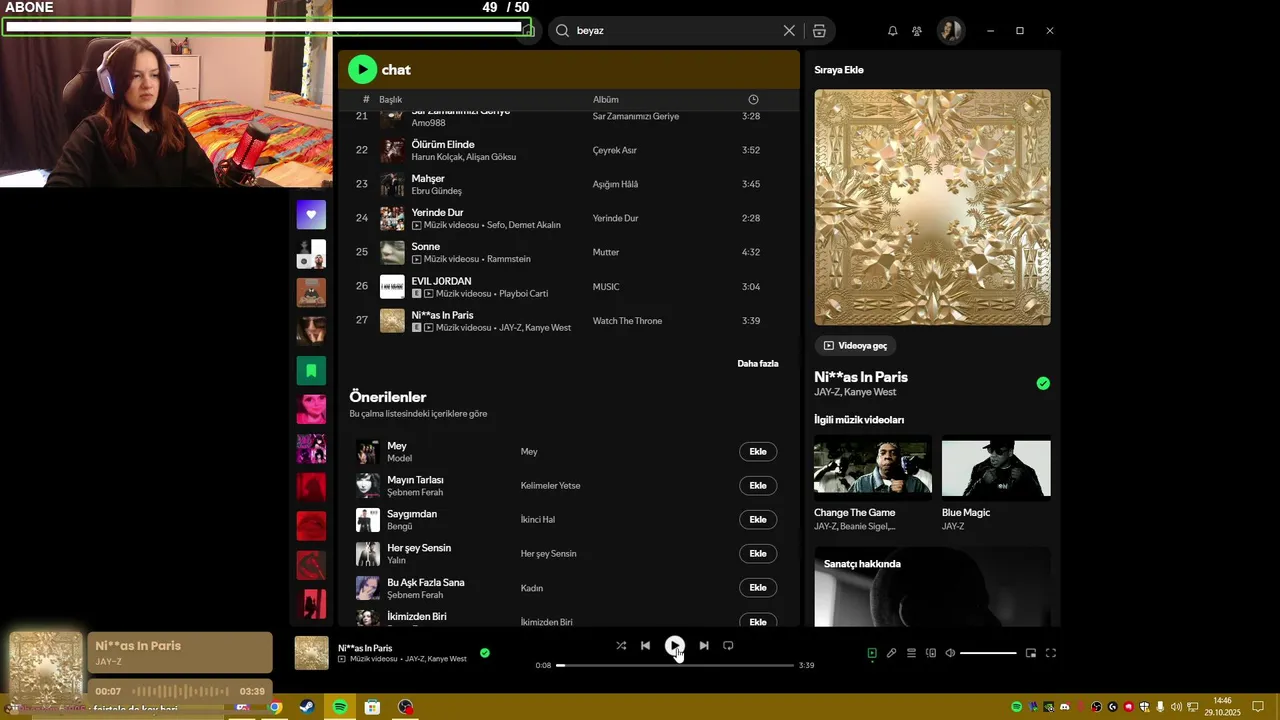
Task: Open lyrics with the microphone icon
Action: tap(891, 653)
